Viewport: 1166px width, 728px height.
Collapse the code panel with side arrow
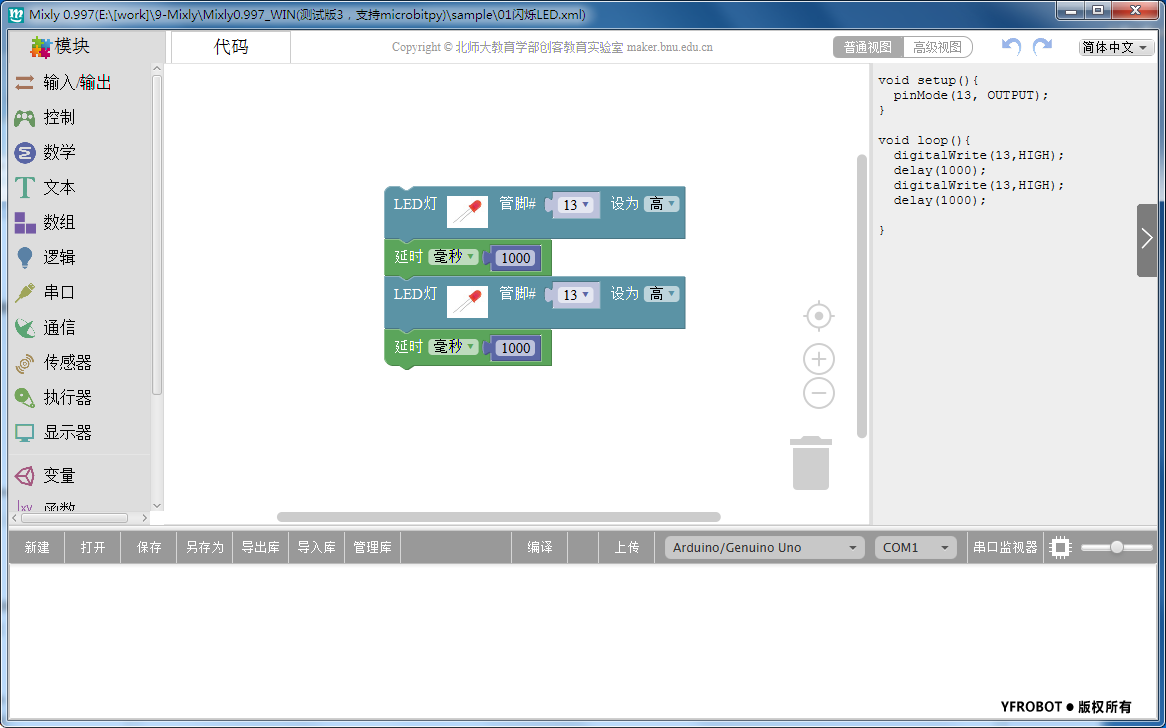coord(1147,239)
